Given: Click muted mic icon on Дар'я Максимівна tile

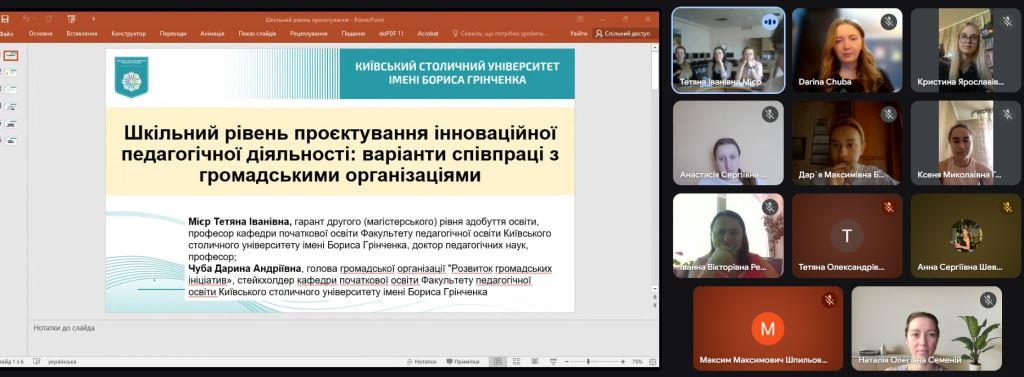Looking at the screenshot, I should pyautogui.click(x=888, y=114).
